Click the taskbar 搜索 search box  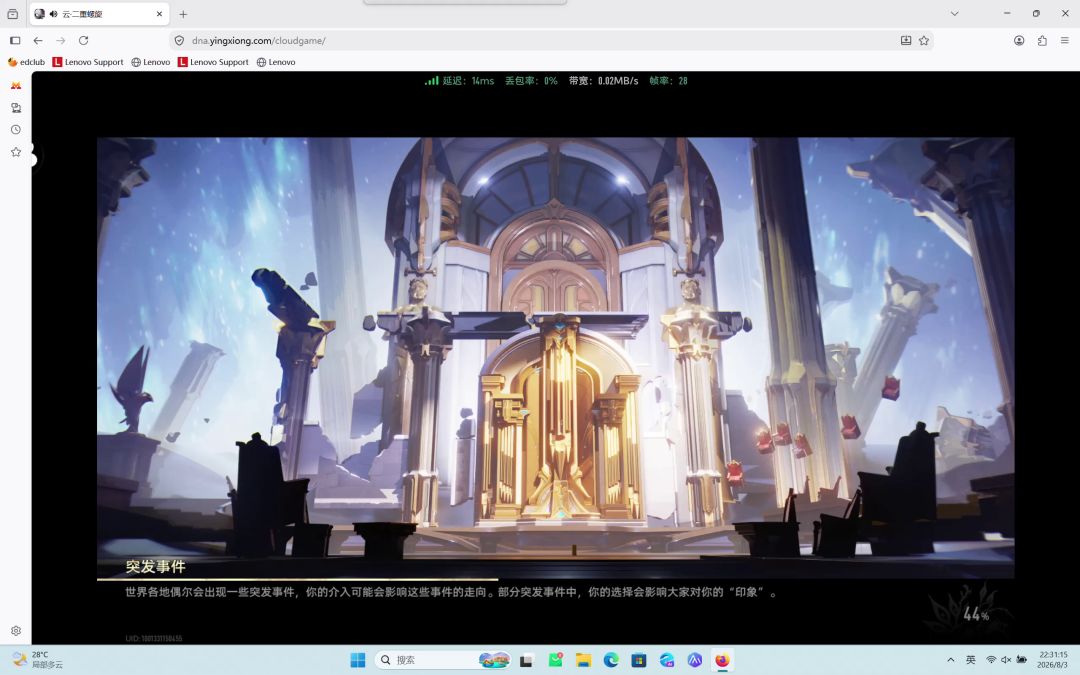pos(443,660)
